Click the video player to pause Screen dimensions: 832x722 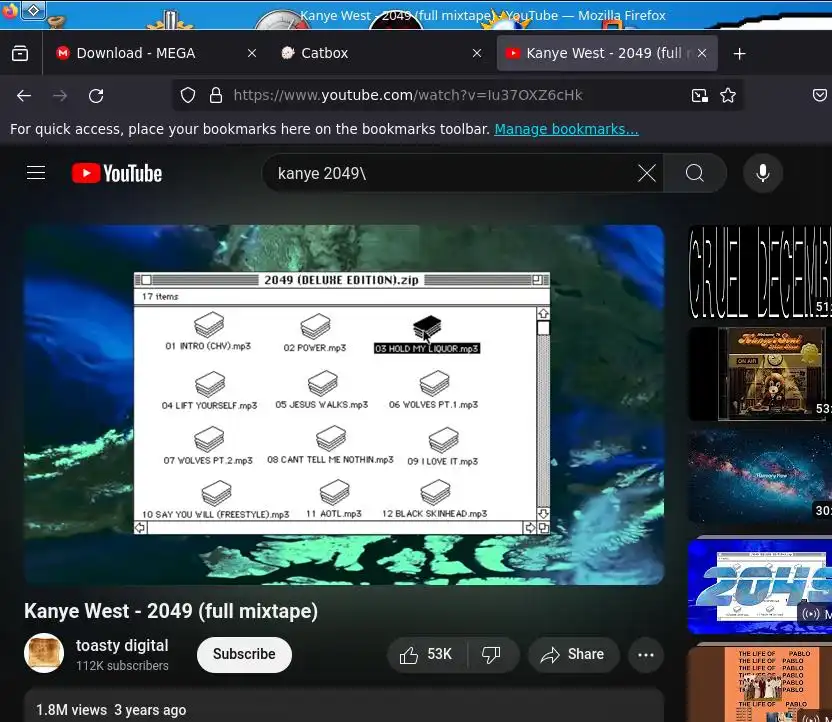tap(344, 405)
